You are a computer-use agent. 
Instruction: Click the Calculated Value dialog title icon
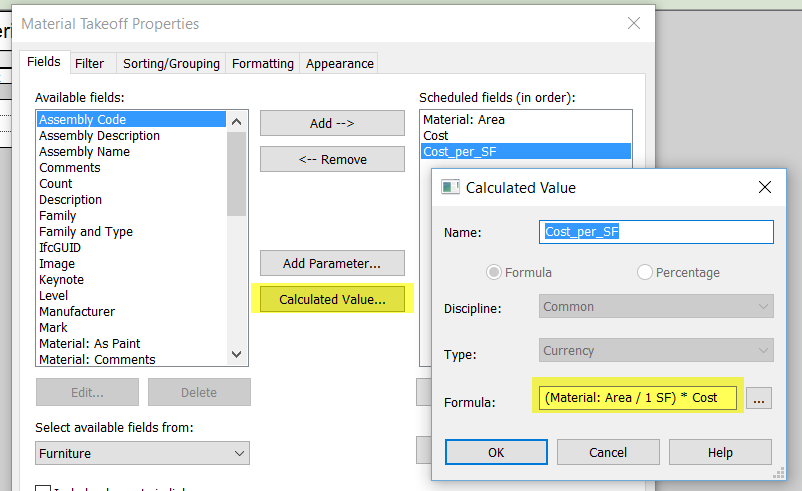pyautogui.click(x=450, y=187)
